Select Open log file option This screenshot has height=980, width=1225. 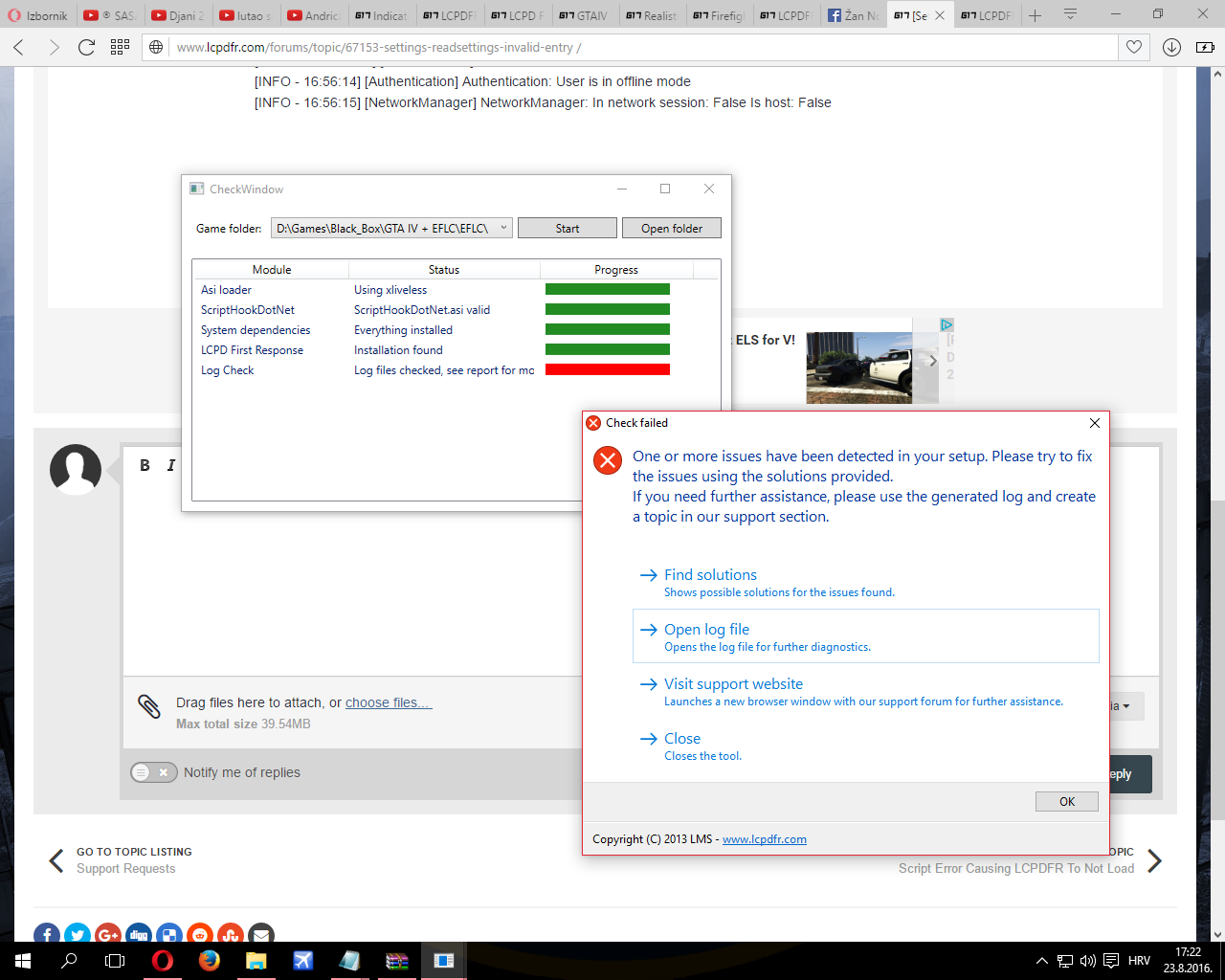coord(865,636)
